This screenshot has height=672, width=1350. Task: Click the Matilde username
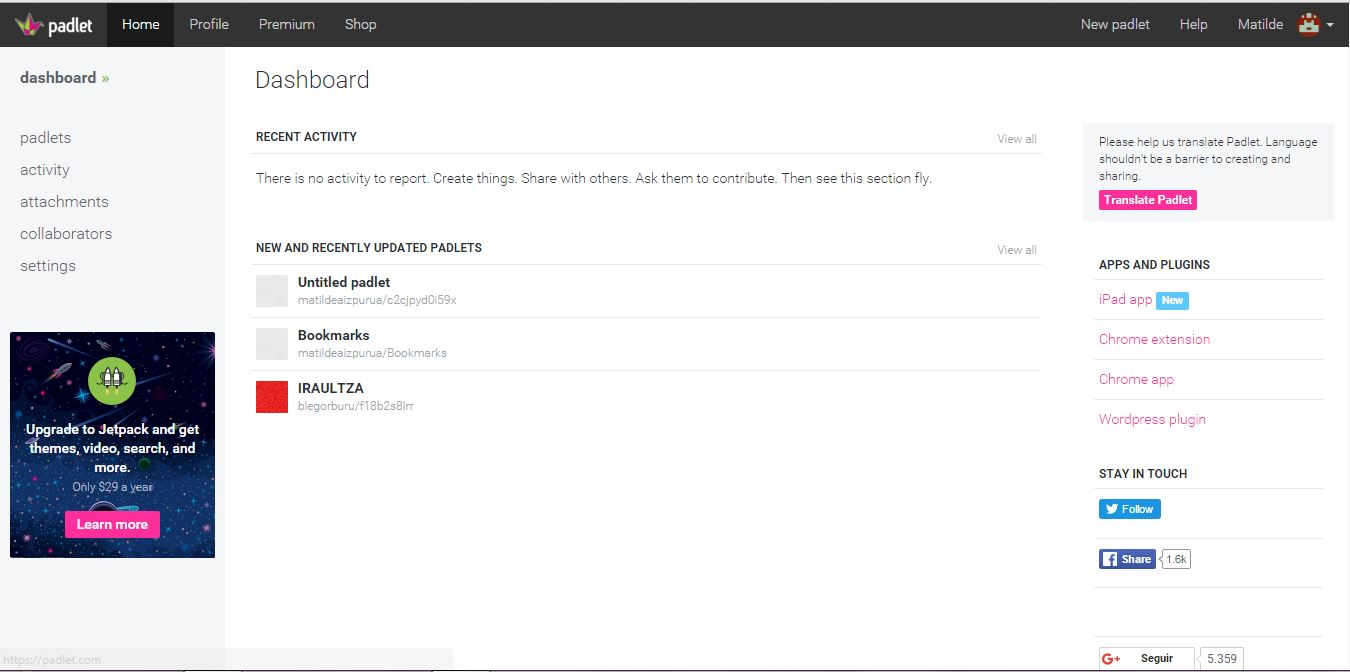tap(1260, 24)
